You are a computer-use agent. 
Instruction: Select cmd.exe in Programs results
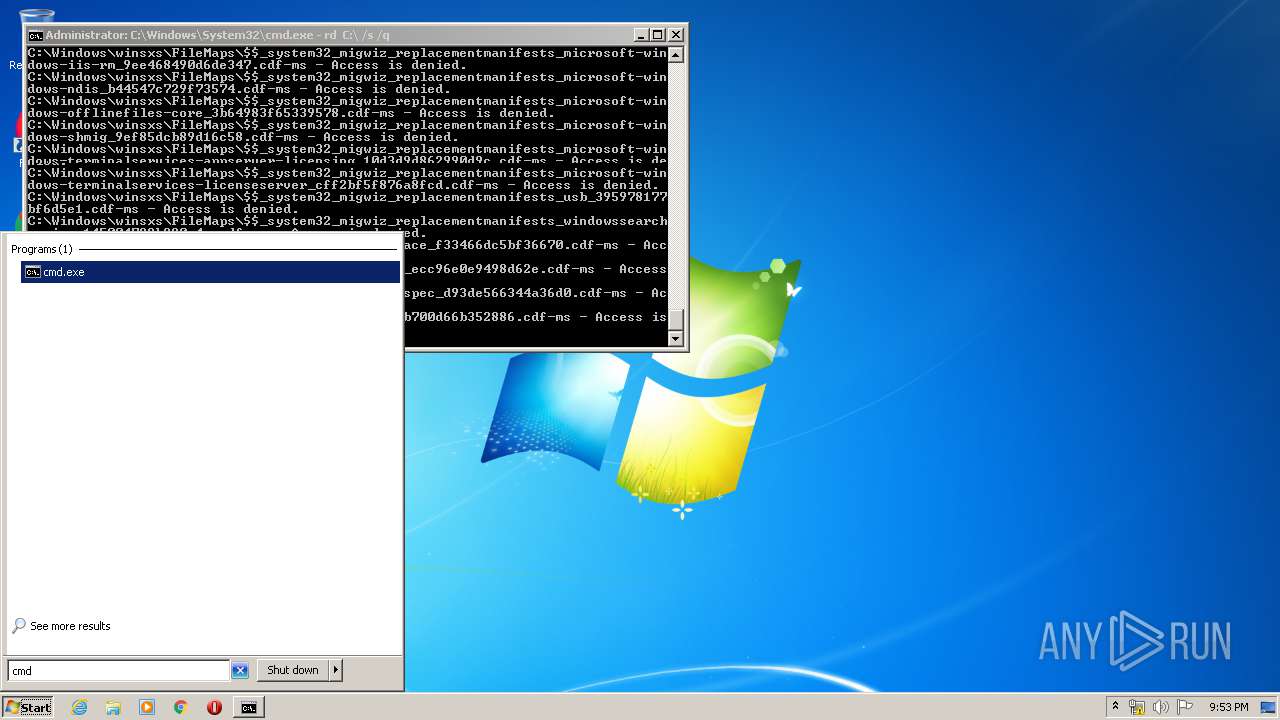(210, 272)
